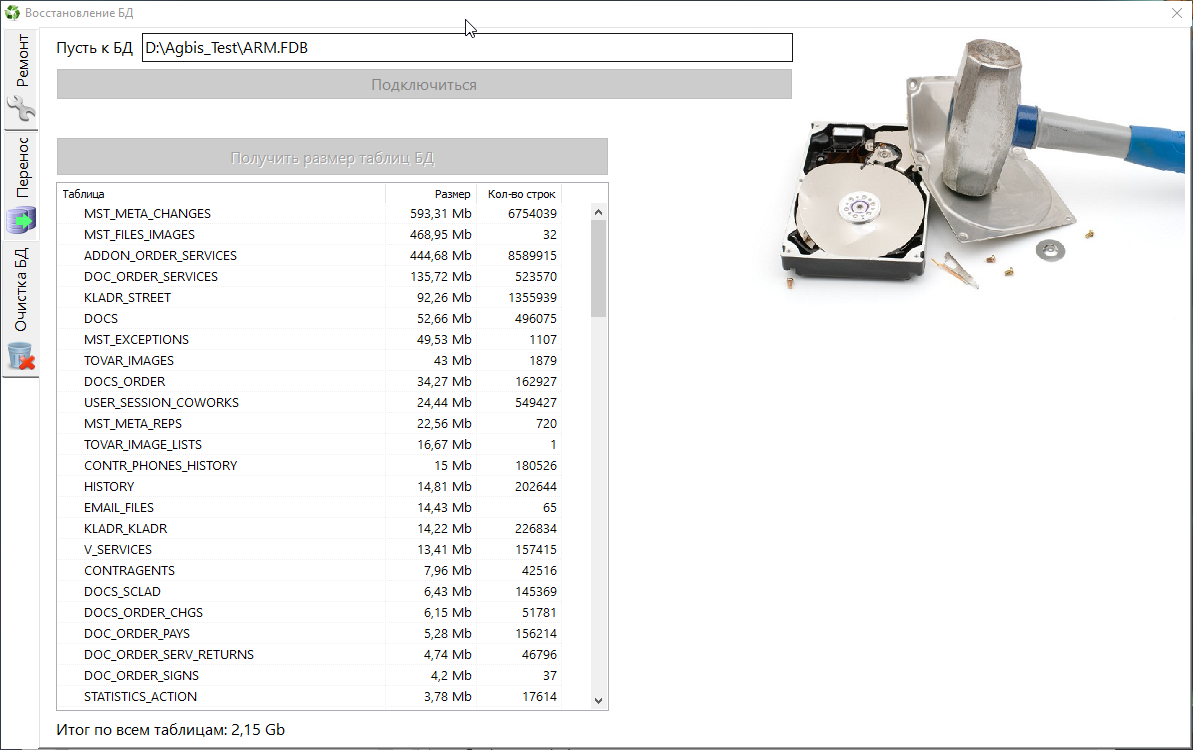The image size is (1193, 750).
Task: Select the TOVAR_IMAGE_LISTS row
Action: 309,445
